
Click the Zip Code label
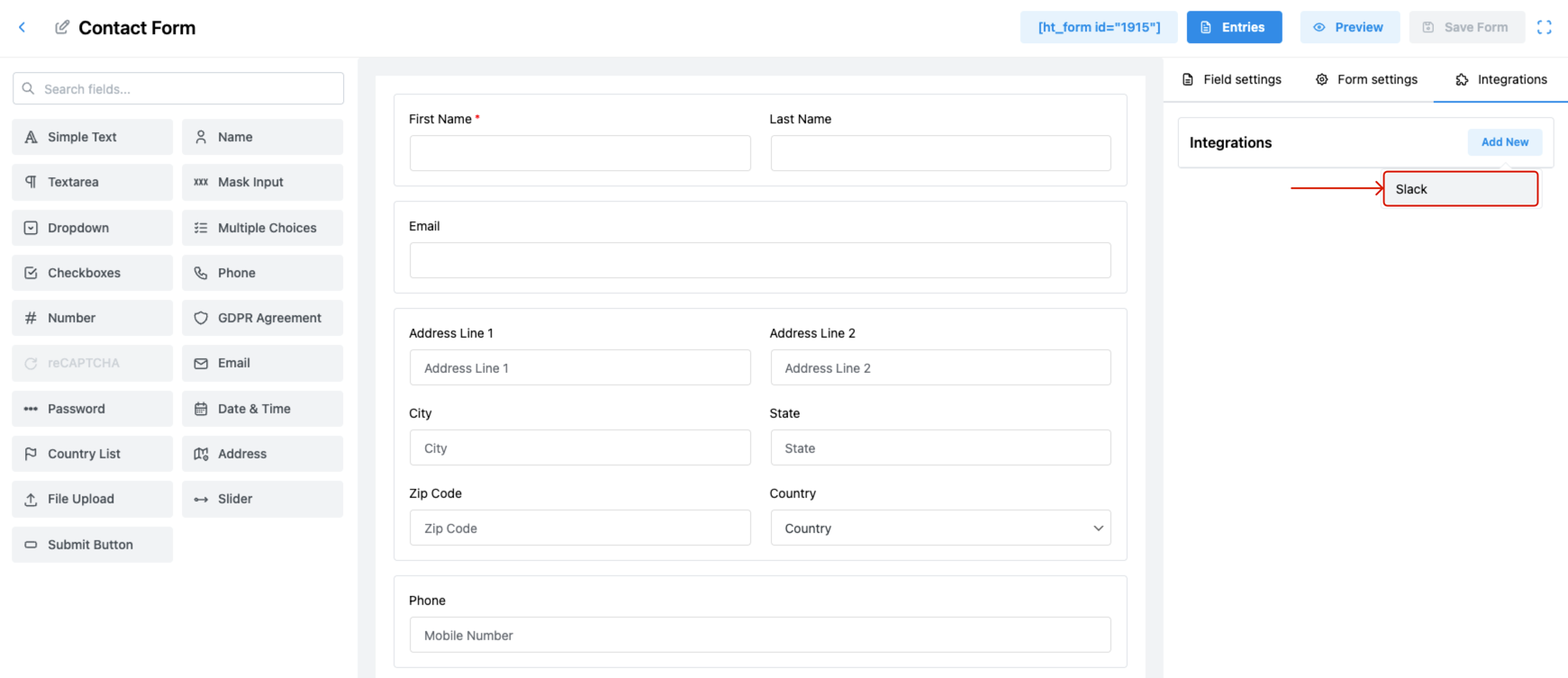click(x=435, y=493)
